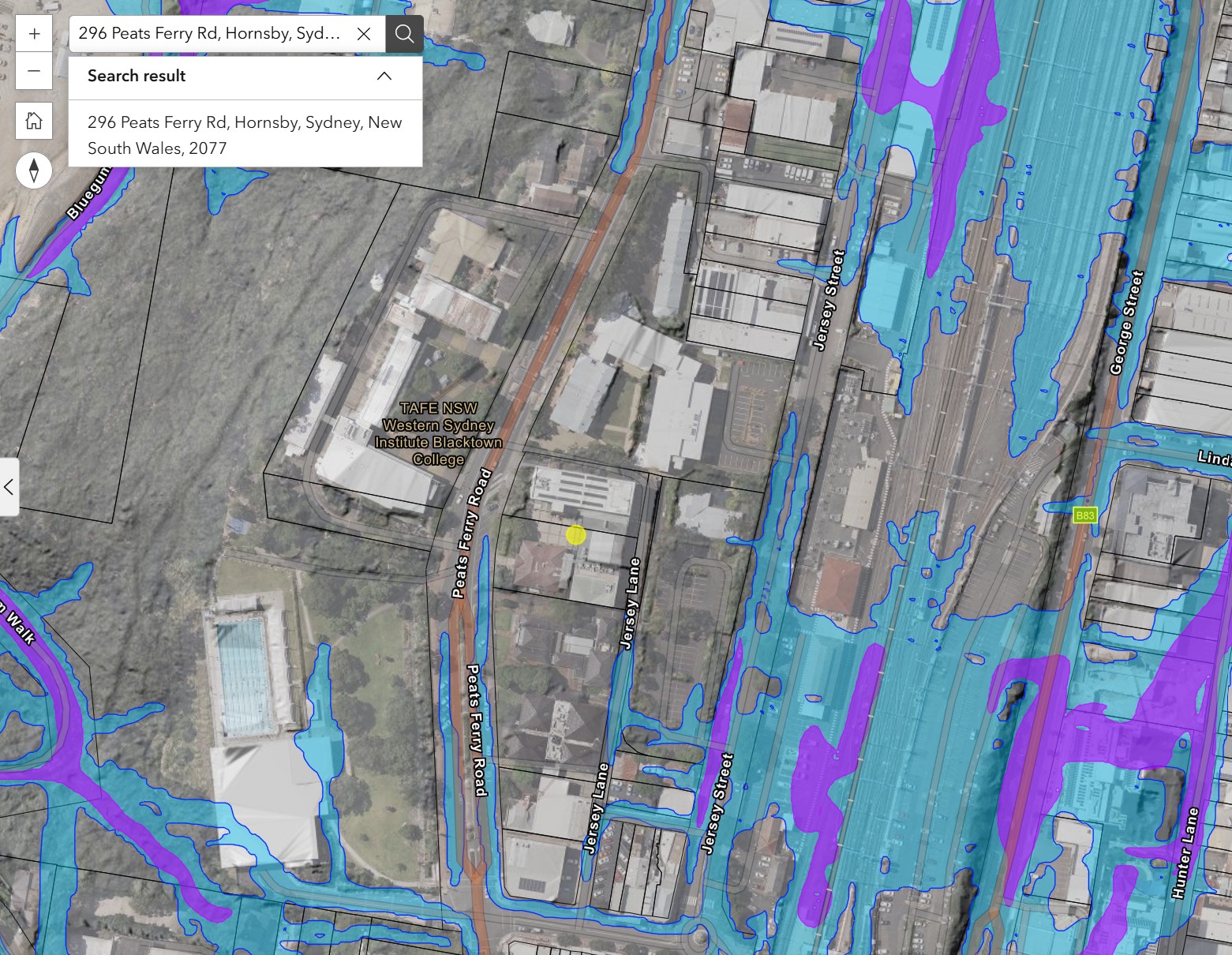Viewport: 1232px width, 955px height.
Task: Click the green B83 route shield
Action: pyautogui.click(x=1085, y=515)
